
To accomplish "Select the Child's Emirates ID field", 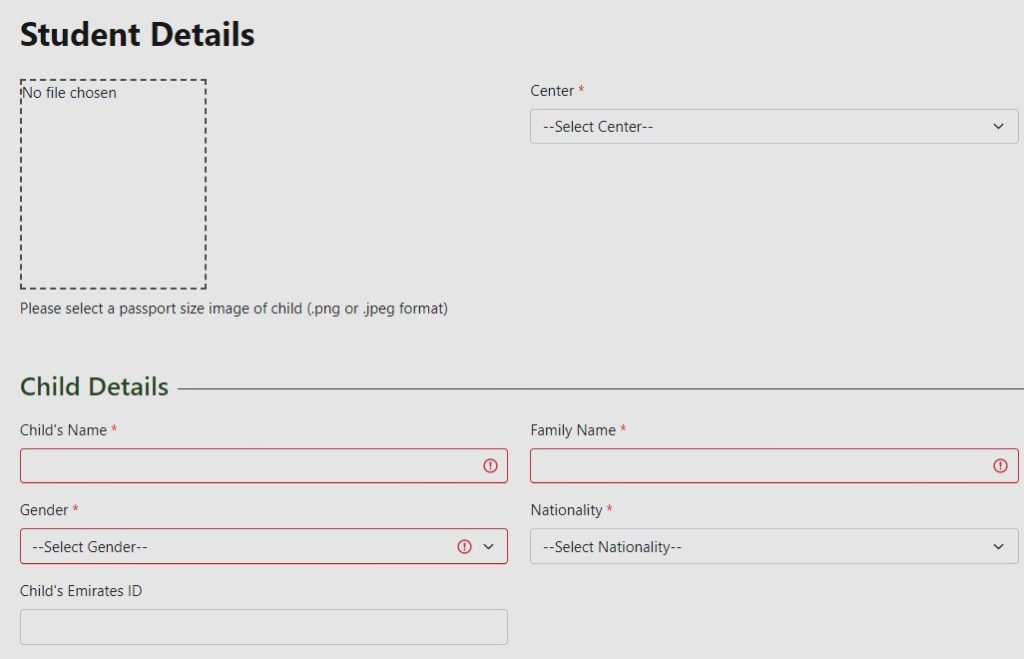I will 263,627.
